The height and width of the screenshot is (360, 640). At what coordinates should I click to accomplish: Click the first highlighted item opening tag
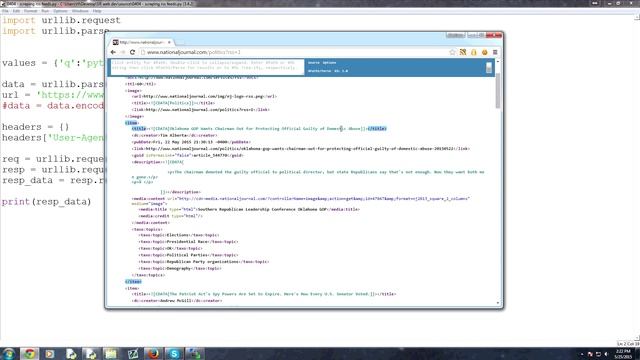coord(132,123)
